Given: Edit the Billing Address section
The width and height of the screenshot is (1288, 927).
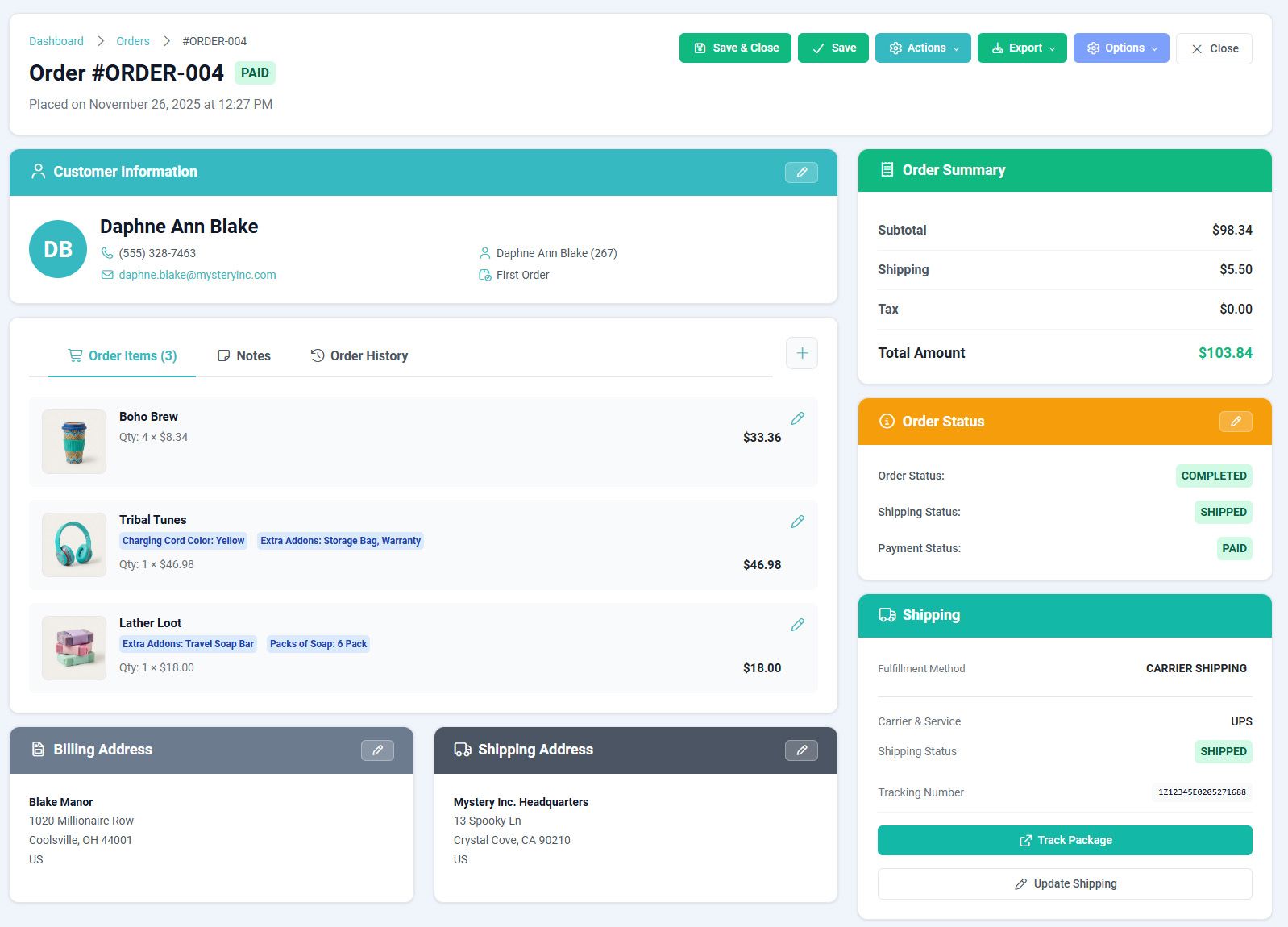Looking at the screenshot, I should 377,750.
